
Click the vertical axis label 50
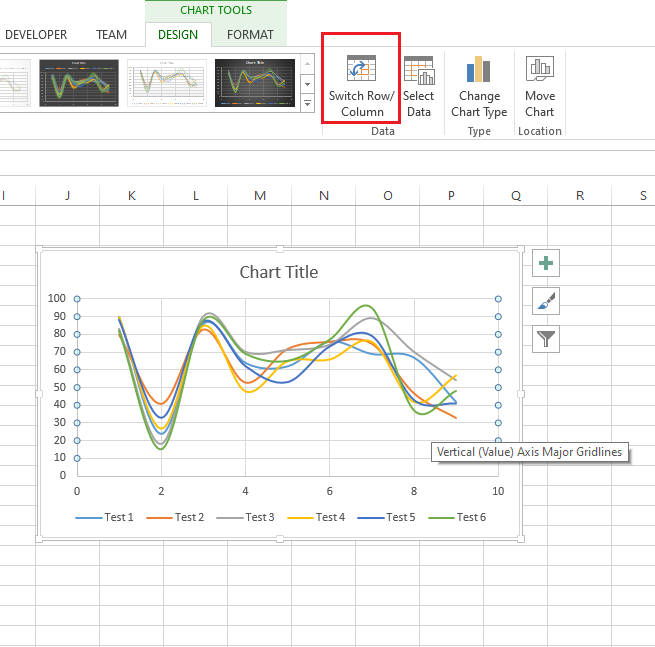(x=60, y=387)
